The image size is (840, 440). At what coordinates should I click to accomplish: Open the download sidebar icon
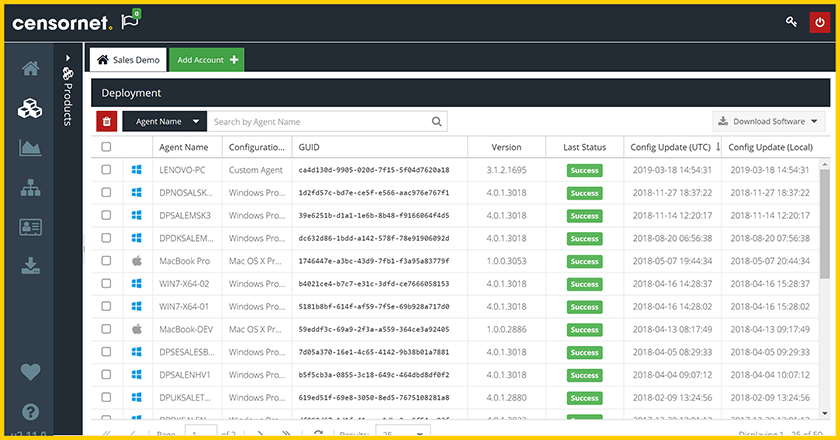pyautogui.click(x=30, y=266)
